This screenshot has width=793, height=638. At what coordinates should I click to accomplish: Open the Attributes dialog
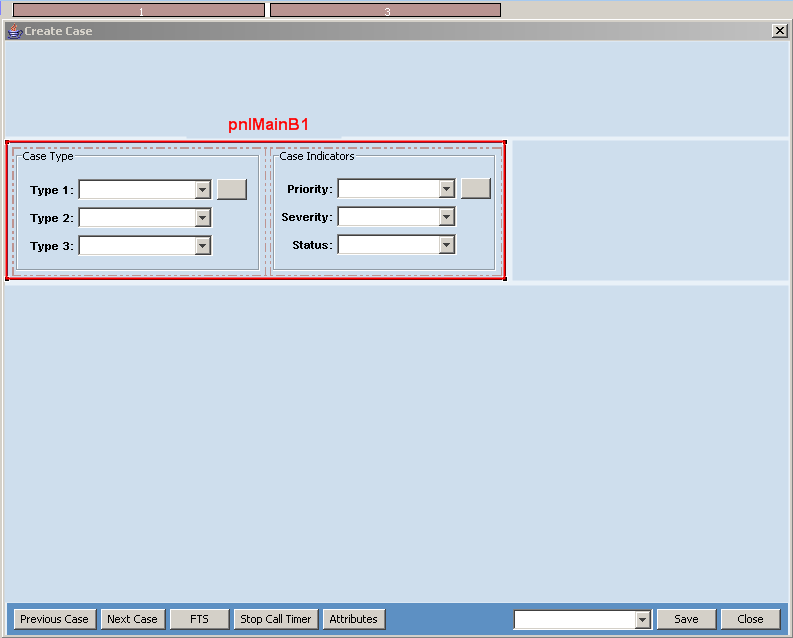(x=354, y=619)
